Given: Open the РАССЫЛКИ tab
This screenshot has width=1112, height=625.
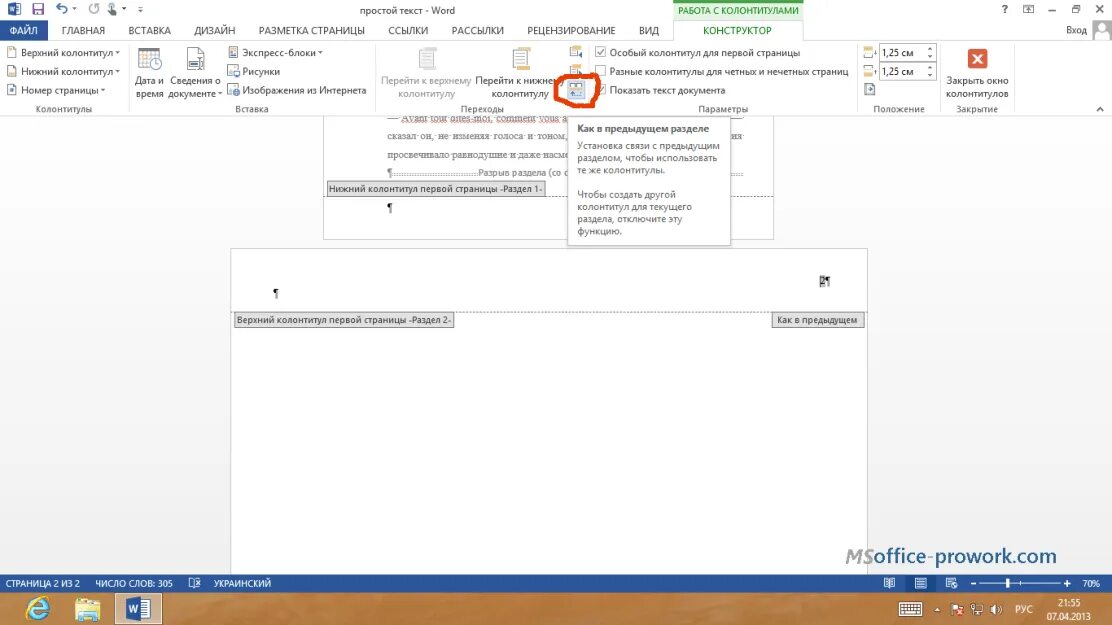Looking at the screenshot, I should click(477, 31).
